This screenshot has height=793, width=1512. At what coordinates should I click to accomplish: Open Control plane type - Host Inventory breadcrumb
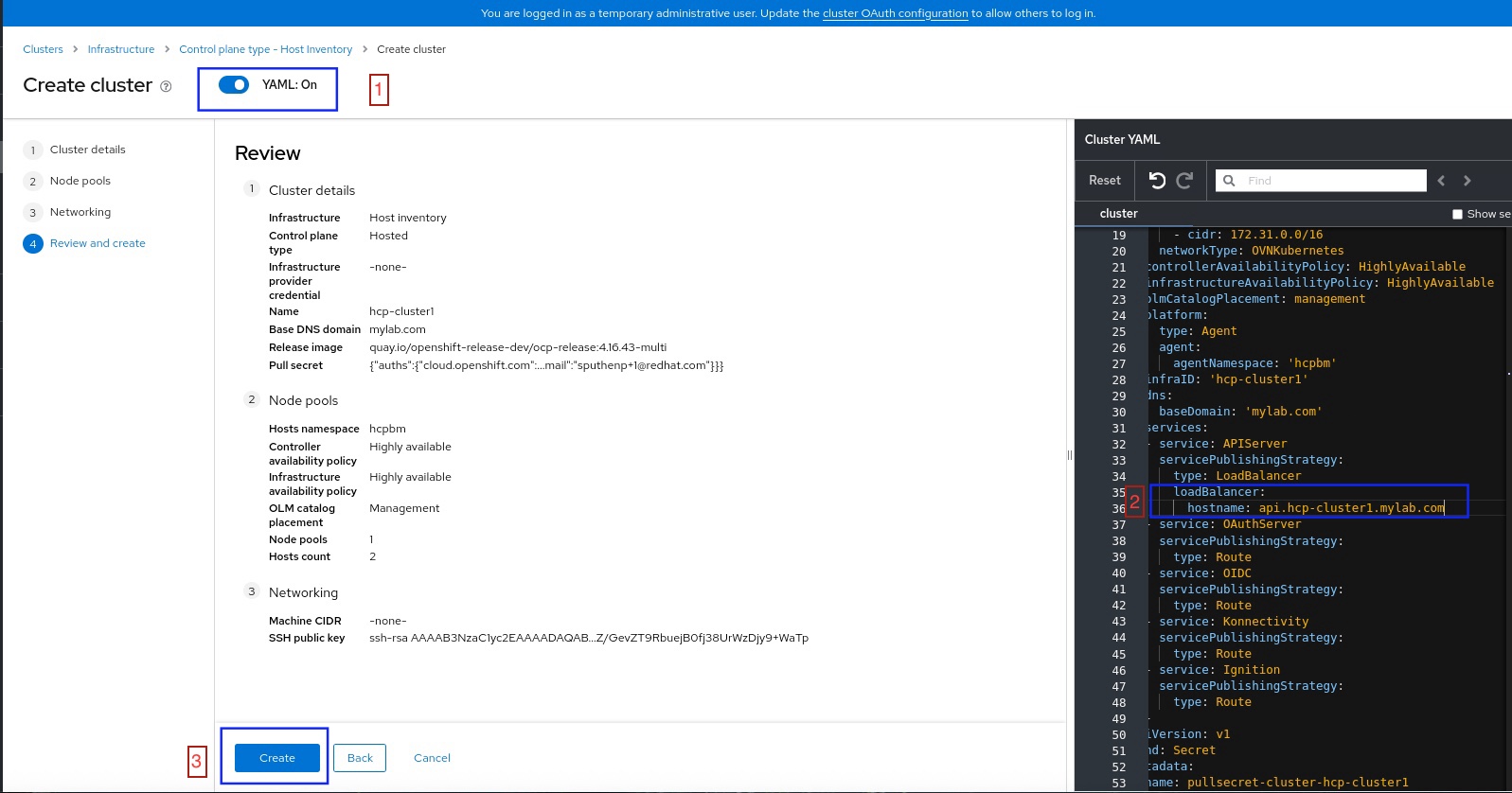(266, 49)
